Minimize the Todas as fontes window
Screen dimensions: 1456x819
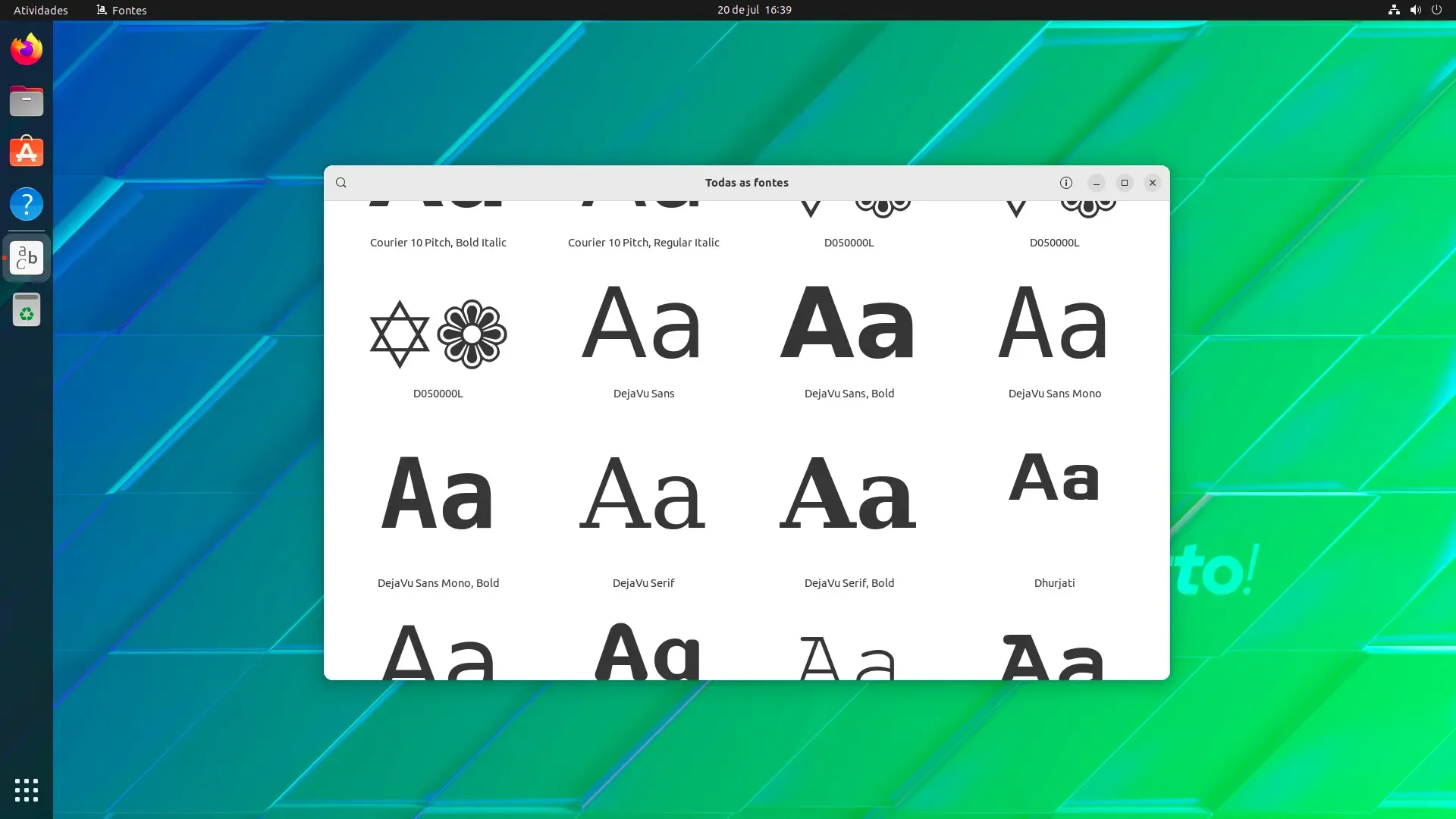[1097, 183]
